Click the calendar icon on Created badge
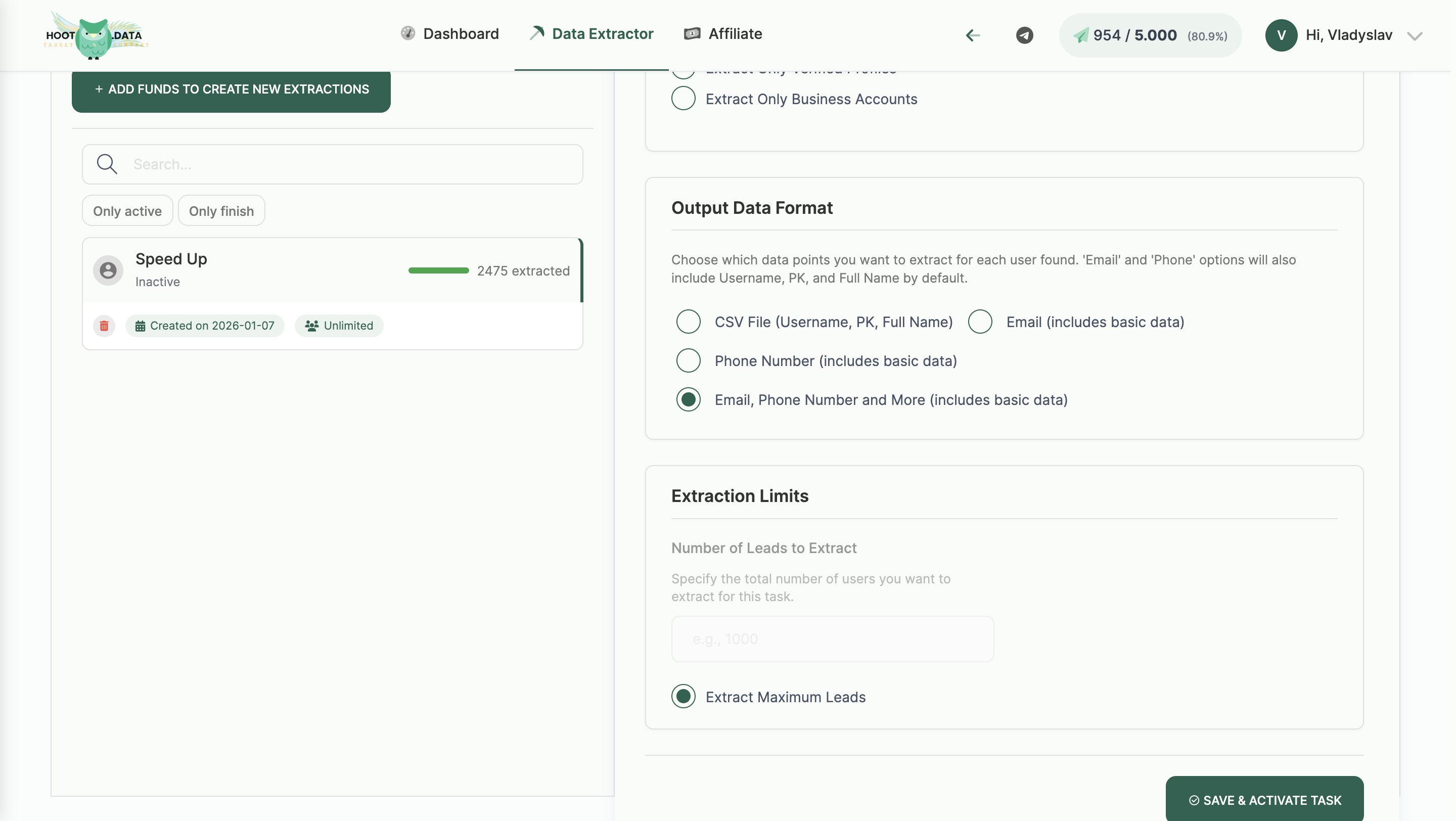 [x=142, y=326]
